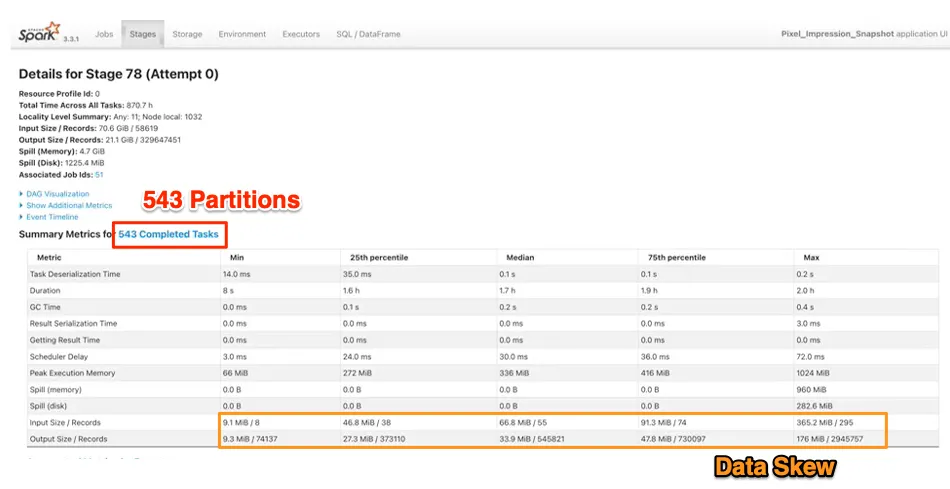Open the Jobs tab

104,34
